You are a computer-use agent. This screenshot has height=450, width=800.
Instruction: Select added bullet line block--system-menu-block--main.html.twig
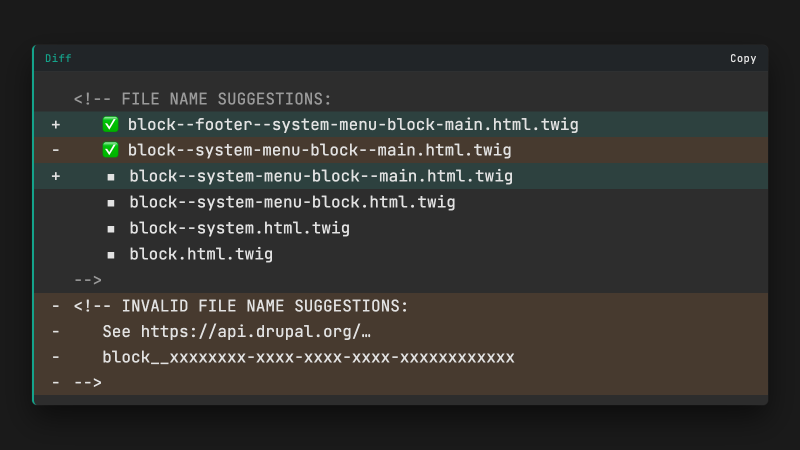(321, 176)
